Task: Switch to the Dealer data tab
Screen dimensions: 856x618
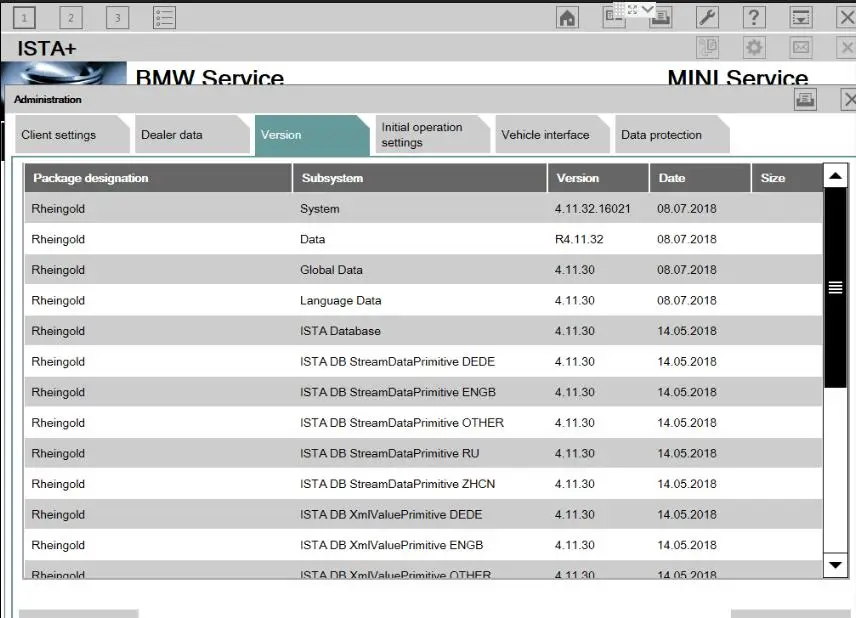Action: (x=192, y=135)
